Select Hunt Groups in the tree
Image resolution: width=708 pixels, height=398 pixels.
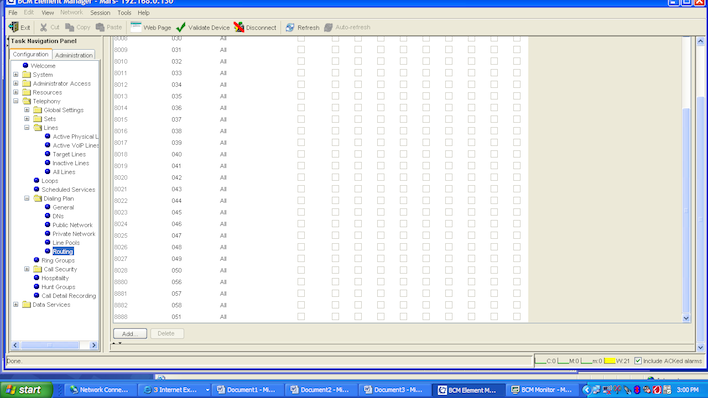pyautogui.click(x=58, y=287)
